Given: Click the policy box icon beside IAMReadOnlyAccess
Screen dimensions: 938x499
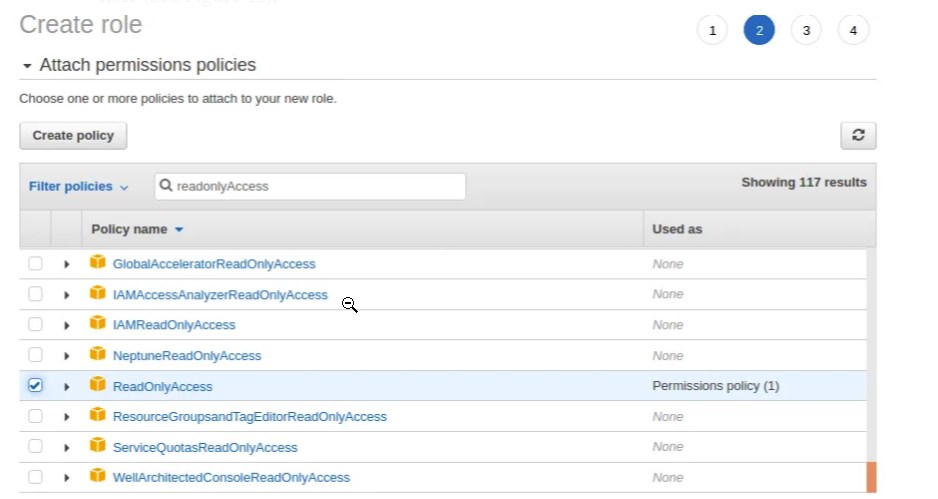Looking at the screenshot, I should pos(97,324).
